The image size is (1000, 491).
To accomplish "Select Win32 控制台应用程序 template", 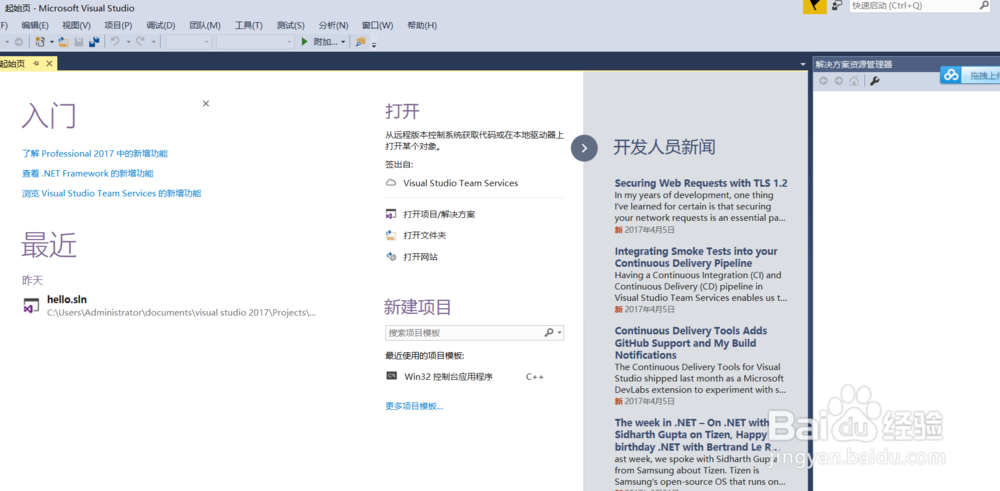I will (448, 377).
